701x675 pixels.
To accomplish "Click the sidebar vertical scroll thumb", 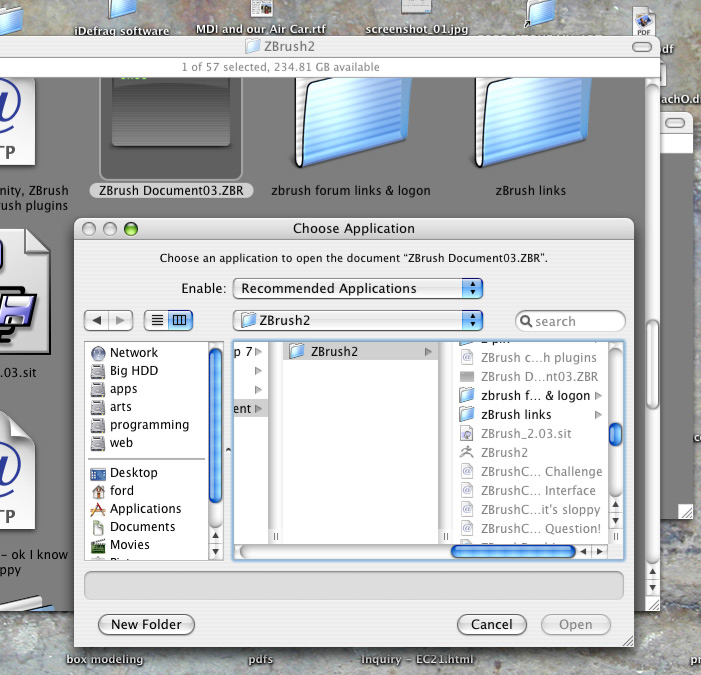I will [x=215, y=426].
